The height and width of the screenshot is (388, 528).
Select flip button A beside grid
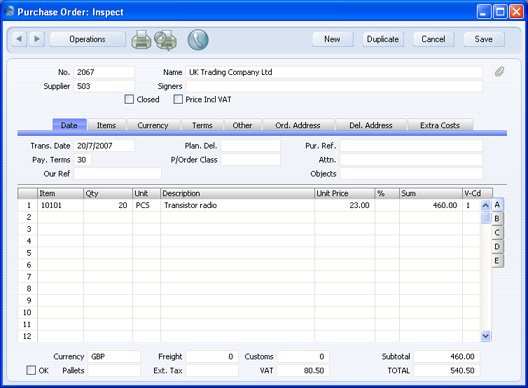497,205
